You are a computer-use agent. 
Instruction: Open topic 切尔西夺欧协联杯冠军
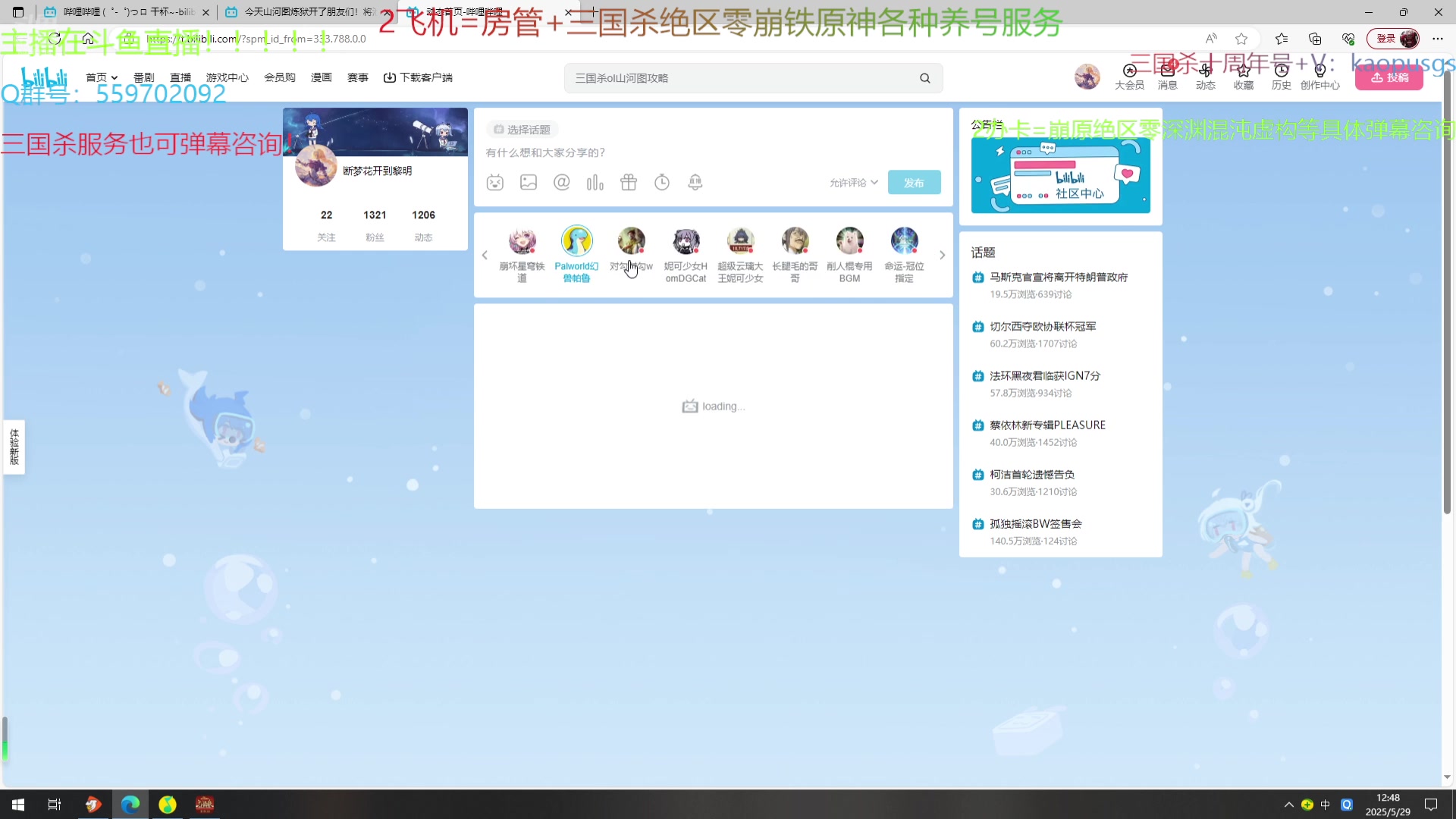point(1043,327)
